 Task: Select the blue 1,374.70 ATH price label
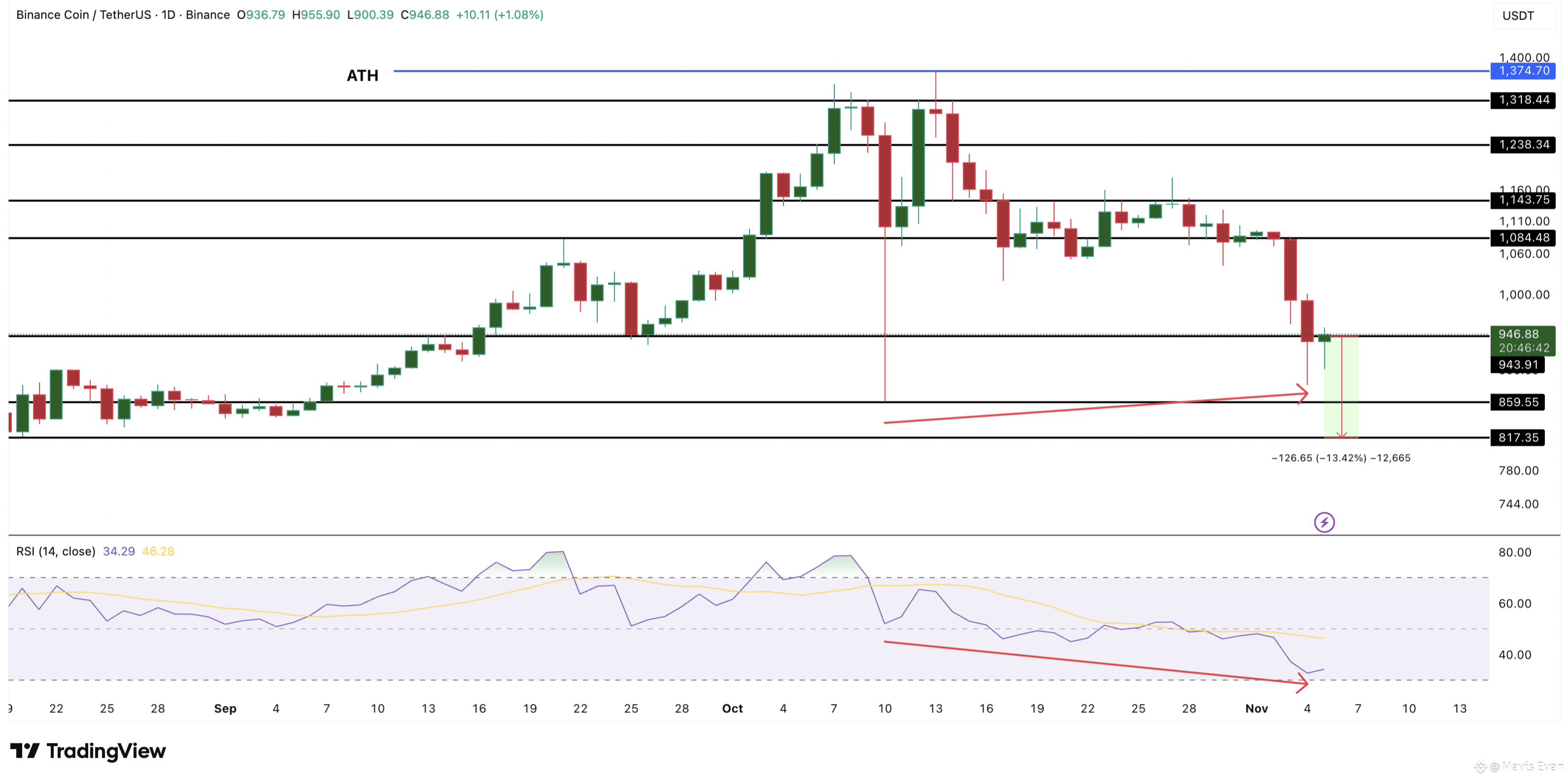point(1523,71)
